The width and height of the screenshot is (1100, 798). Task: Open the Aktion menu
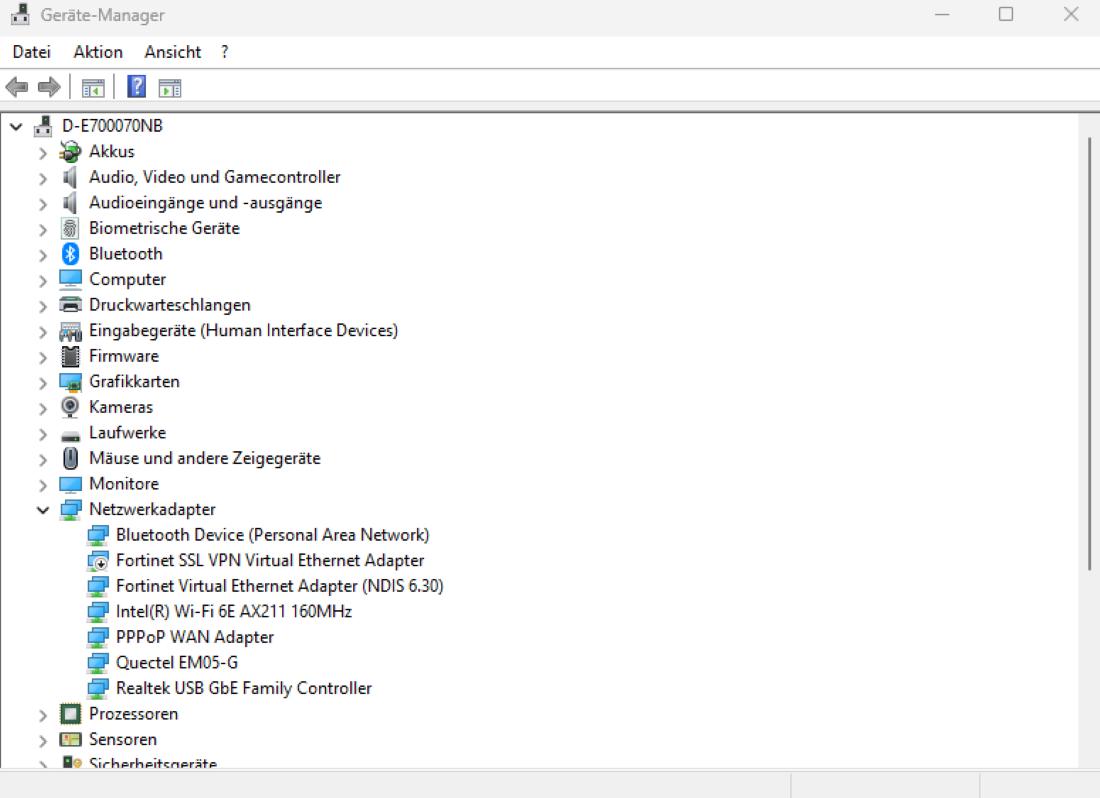98,52
